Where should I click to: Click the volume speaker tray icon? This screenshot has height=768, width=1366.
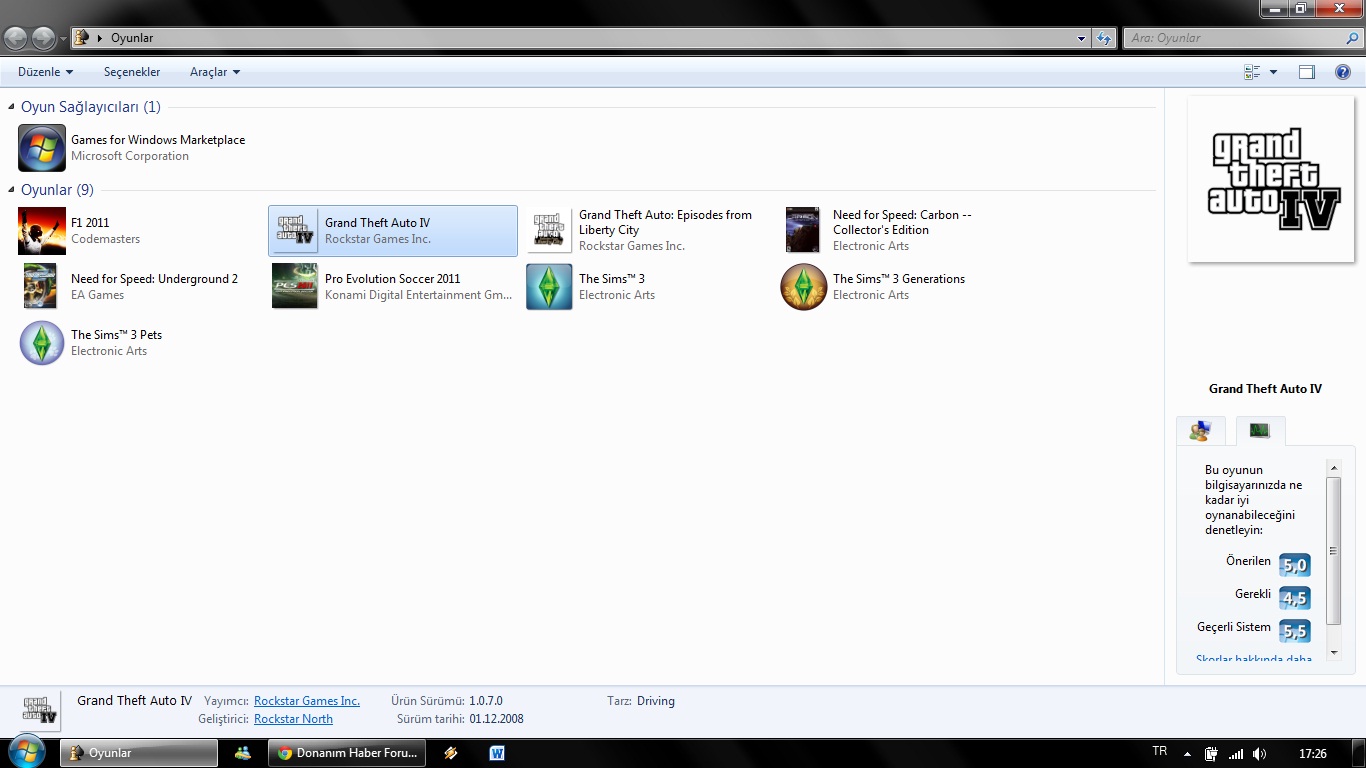coord(1259,754)
